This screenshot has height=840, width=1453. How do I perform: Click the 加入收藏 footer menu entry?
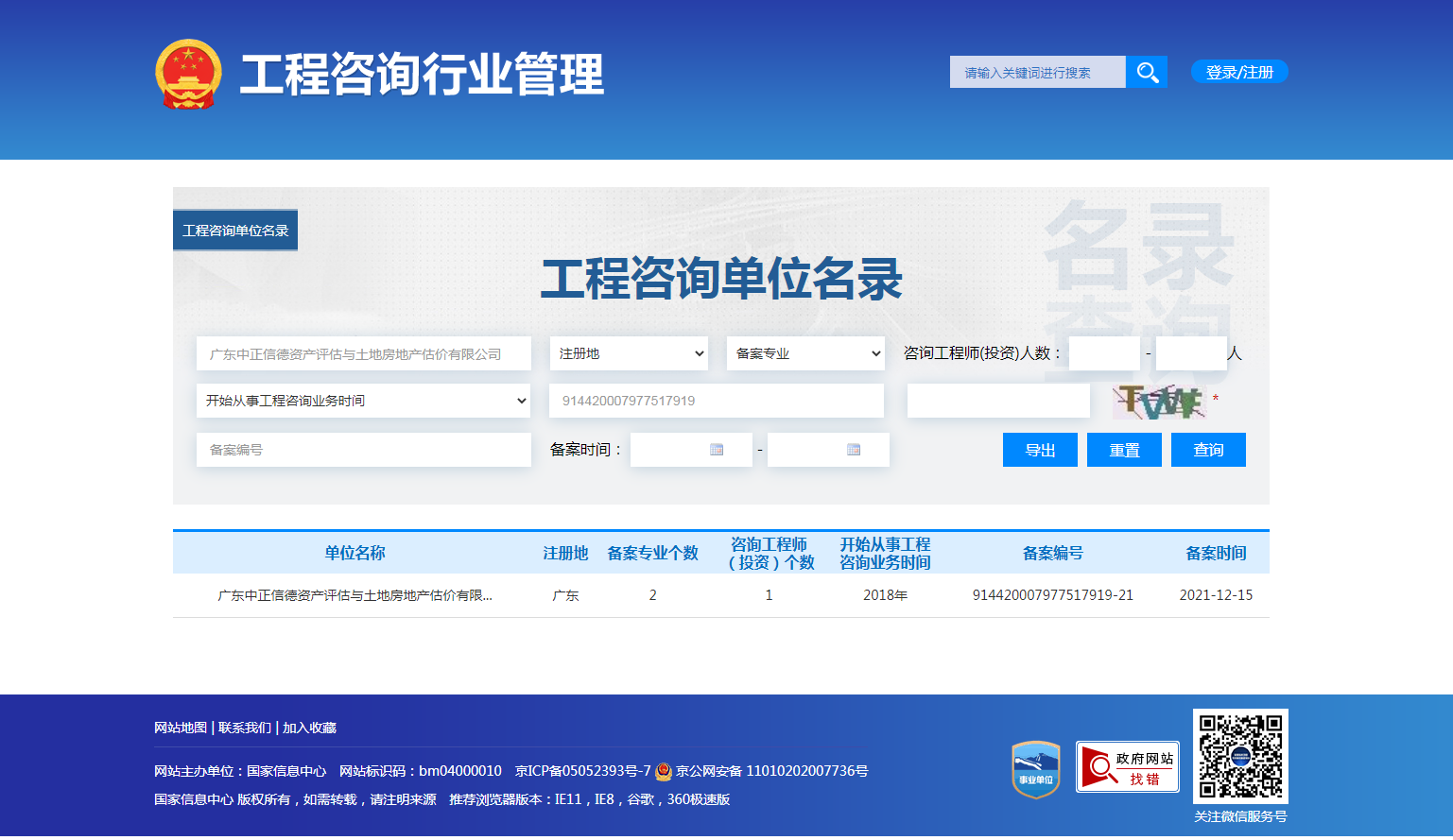311,728
